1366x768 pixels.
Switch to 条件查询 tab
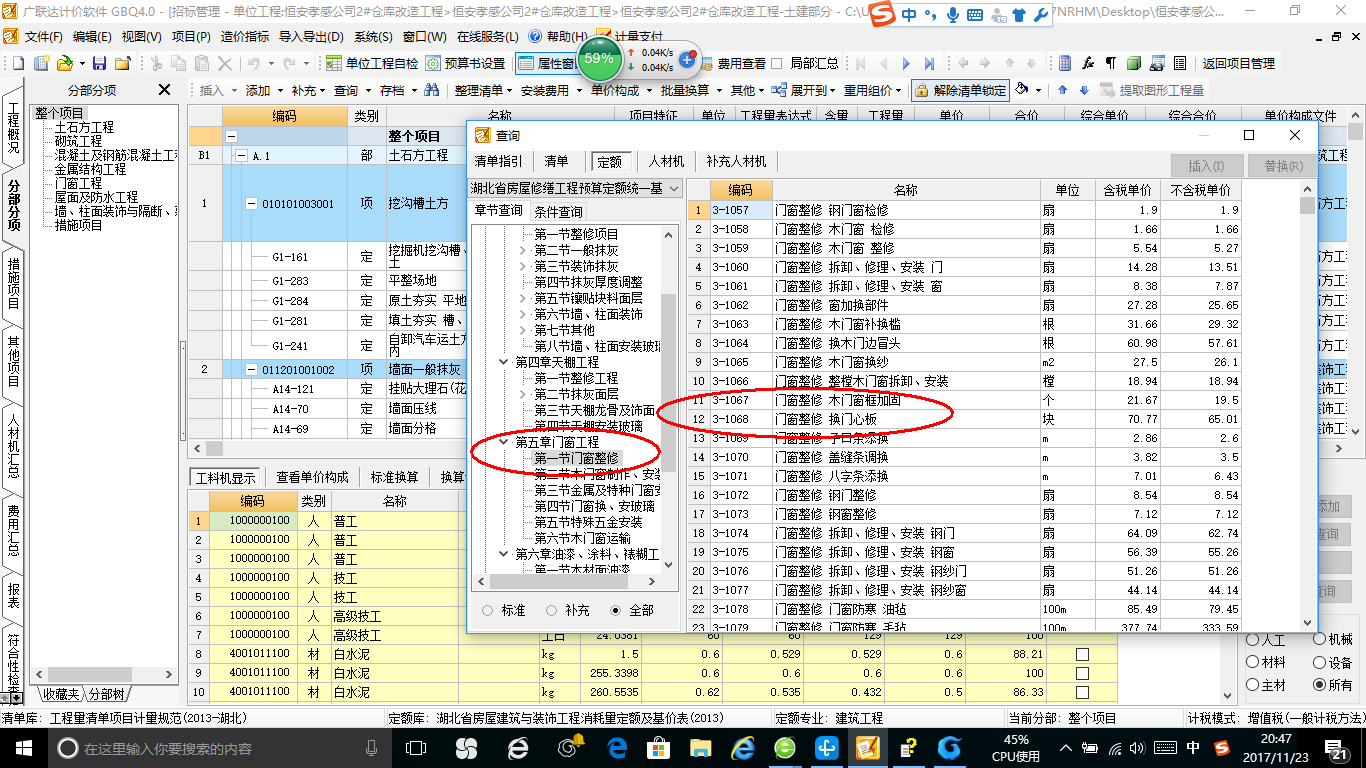point(558,212)
